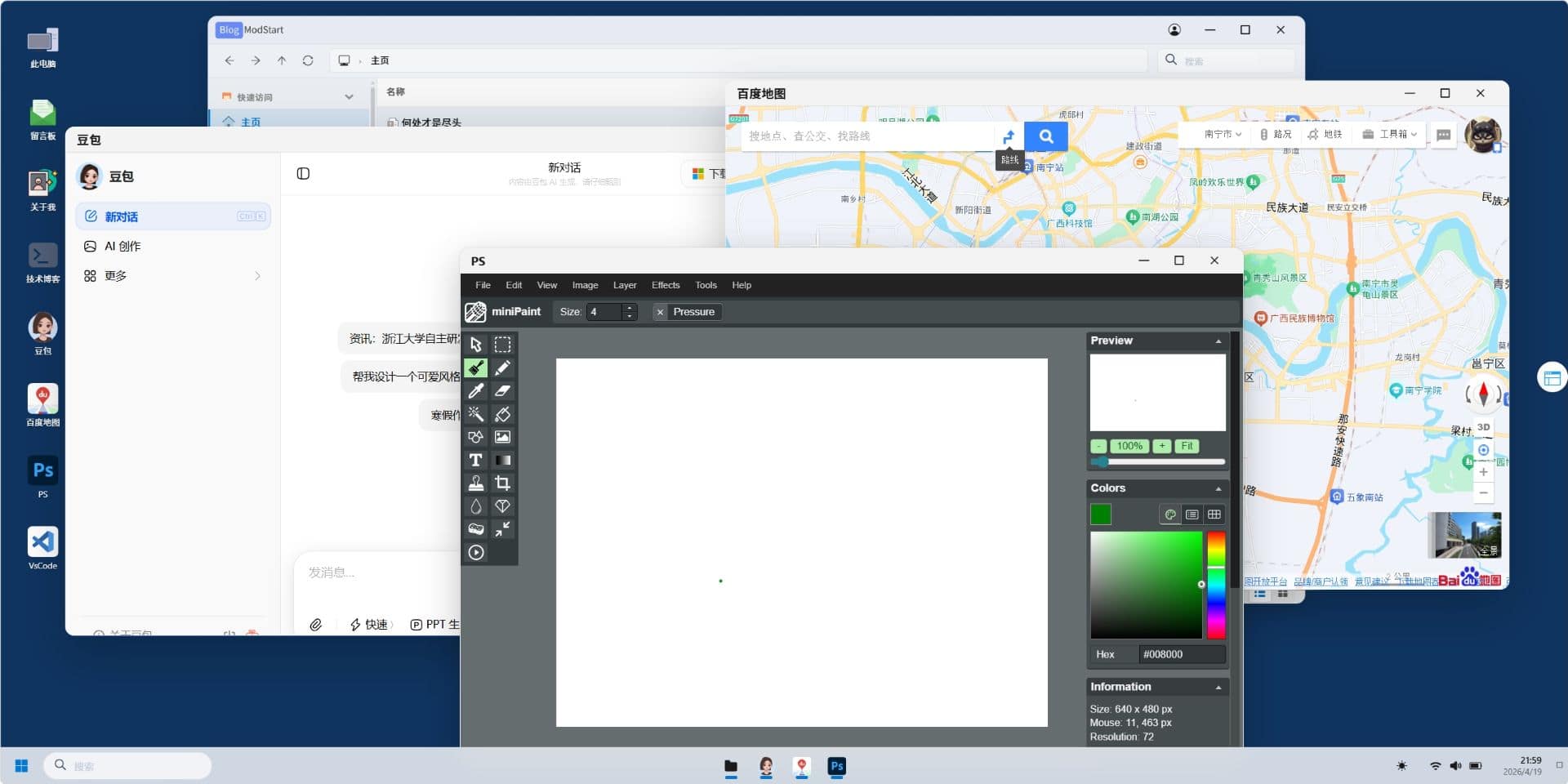Choose the Clone stamp tool
This screenshot has height=784, width=1568.
pyautogui.click(x=475, y=483)
